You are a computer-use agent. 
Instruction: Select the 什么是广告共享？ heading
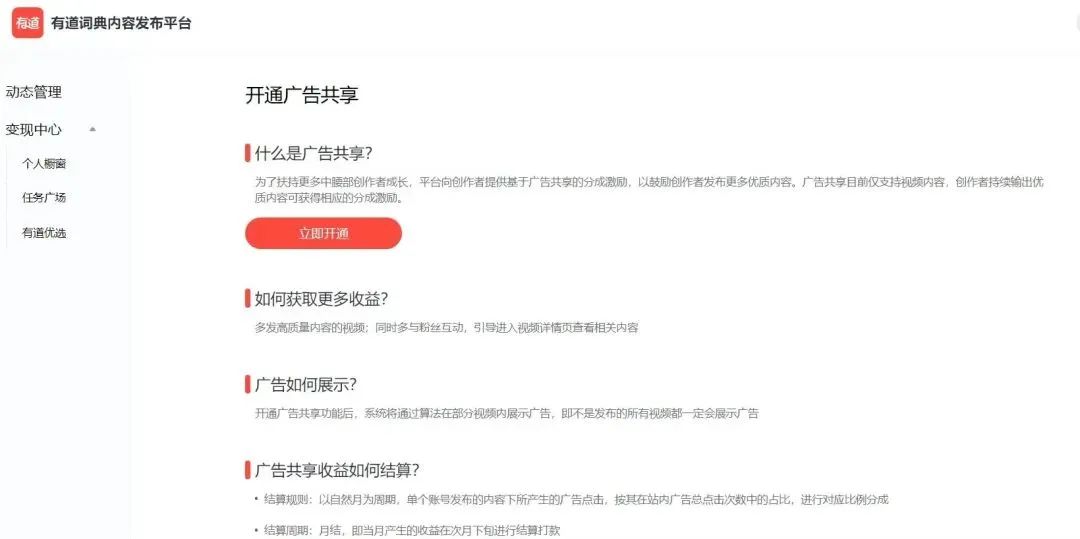pos(313,153)
